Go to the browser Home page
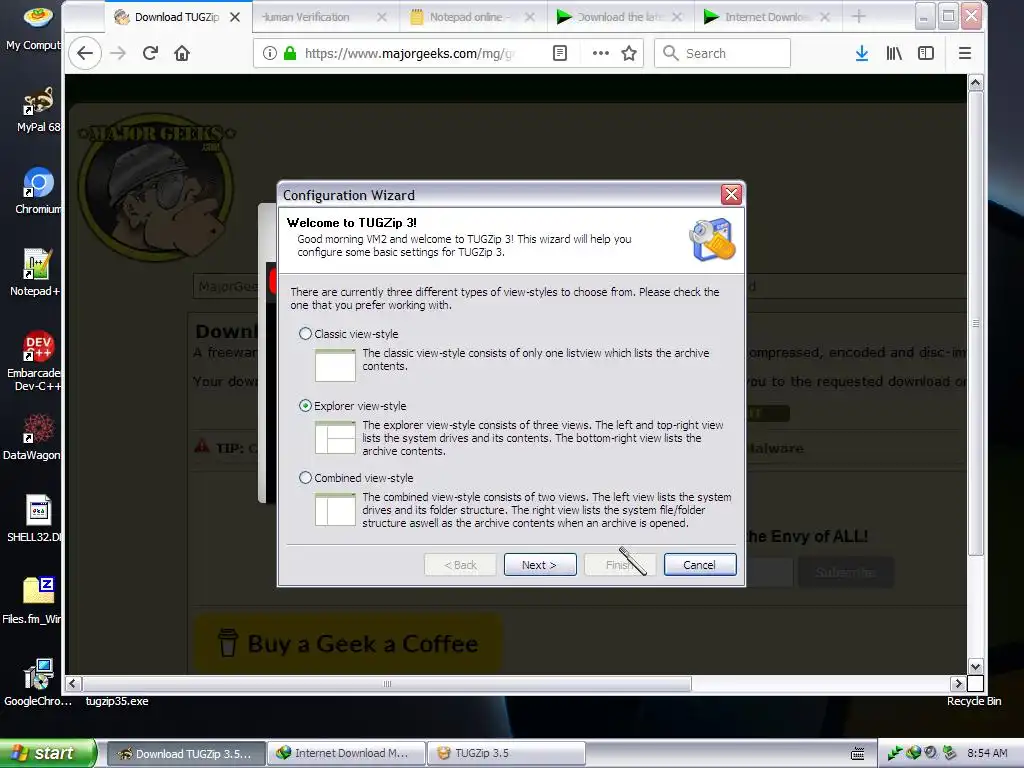The width and height of the screenshot is (1024, 768). (182, 53)
